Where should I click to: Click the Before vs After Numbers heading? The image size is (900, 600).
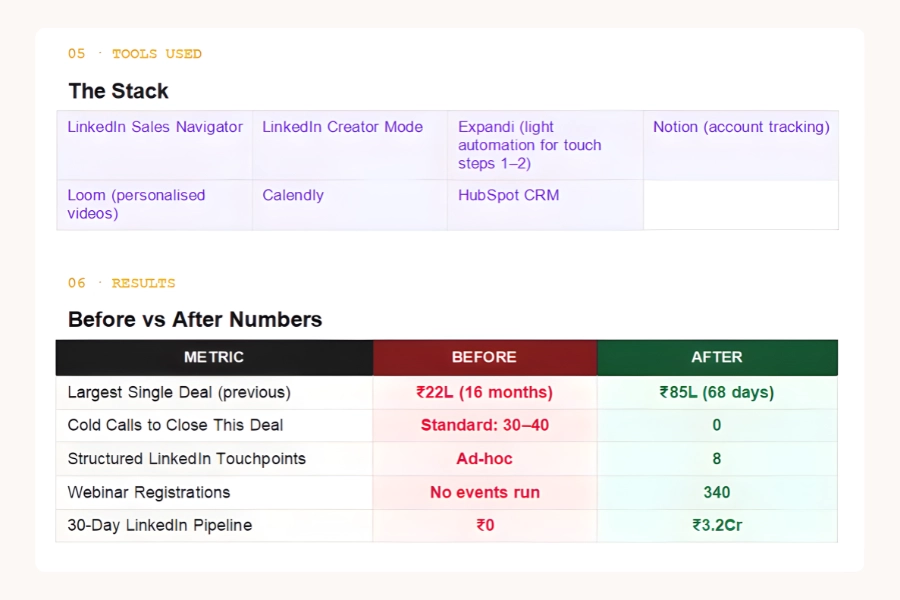194,320
